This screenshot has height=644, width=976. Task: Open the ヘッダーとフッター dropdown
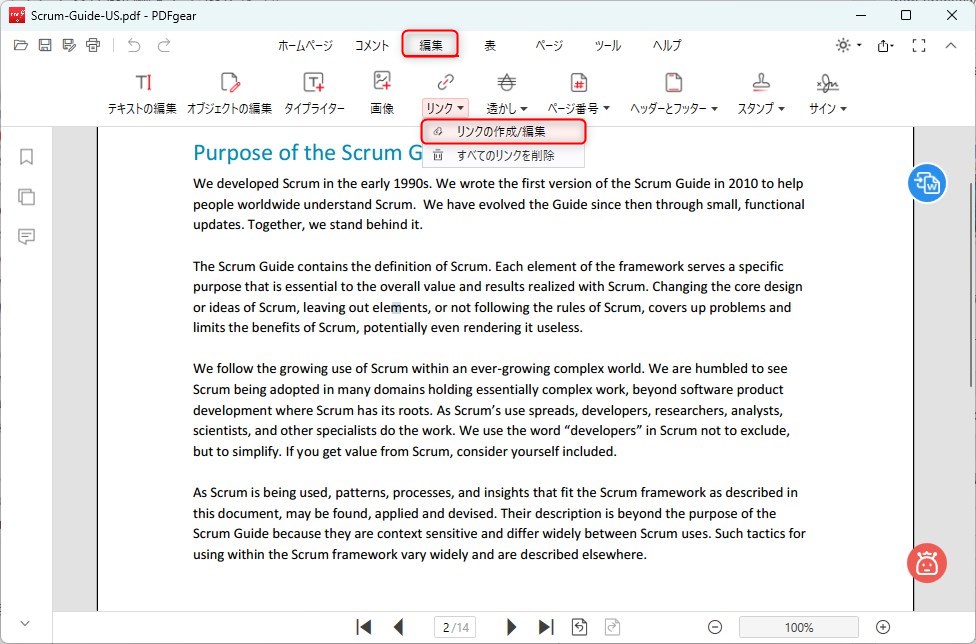674,108
